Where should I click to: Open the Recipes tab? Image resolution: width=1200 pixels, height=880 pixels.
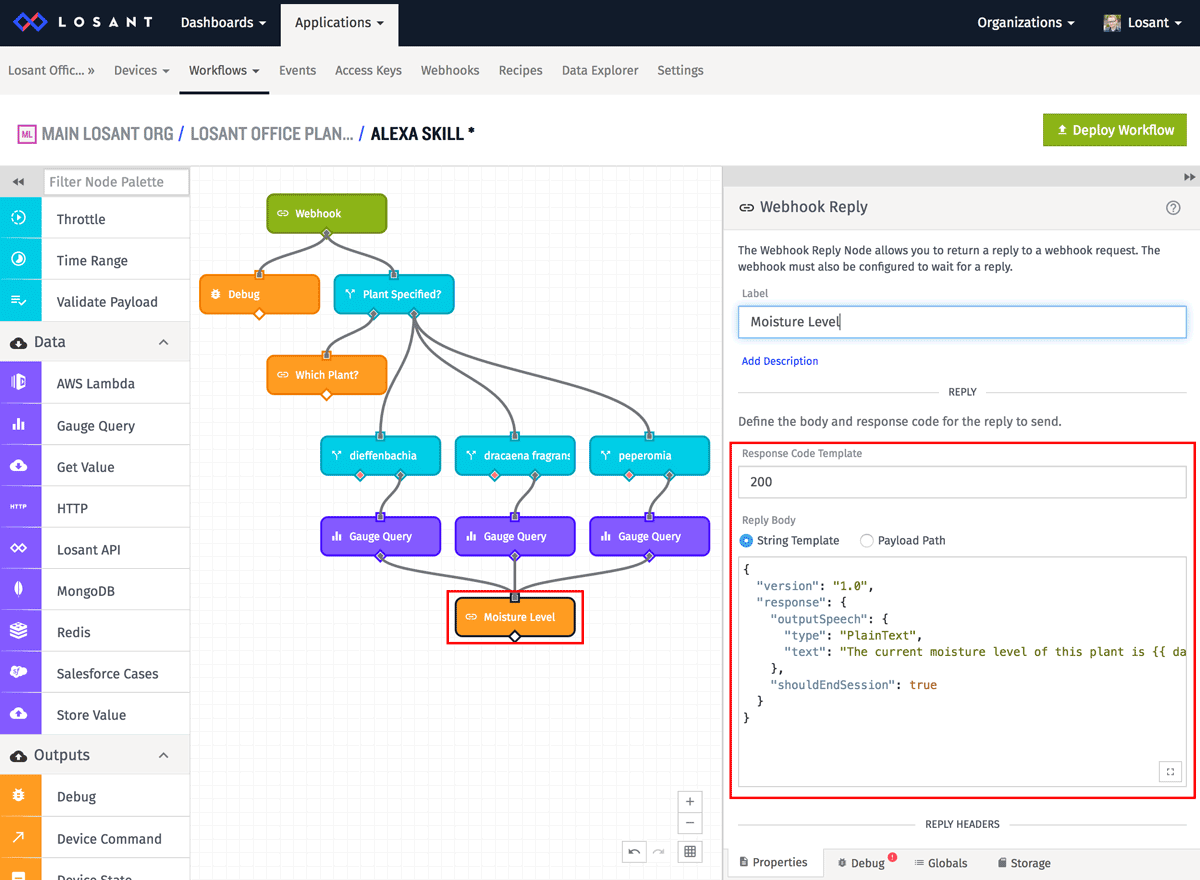tap(520, 70)
